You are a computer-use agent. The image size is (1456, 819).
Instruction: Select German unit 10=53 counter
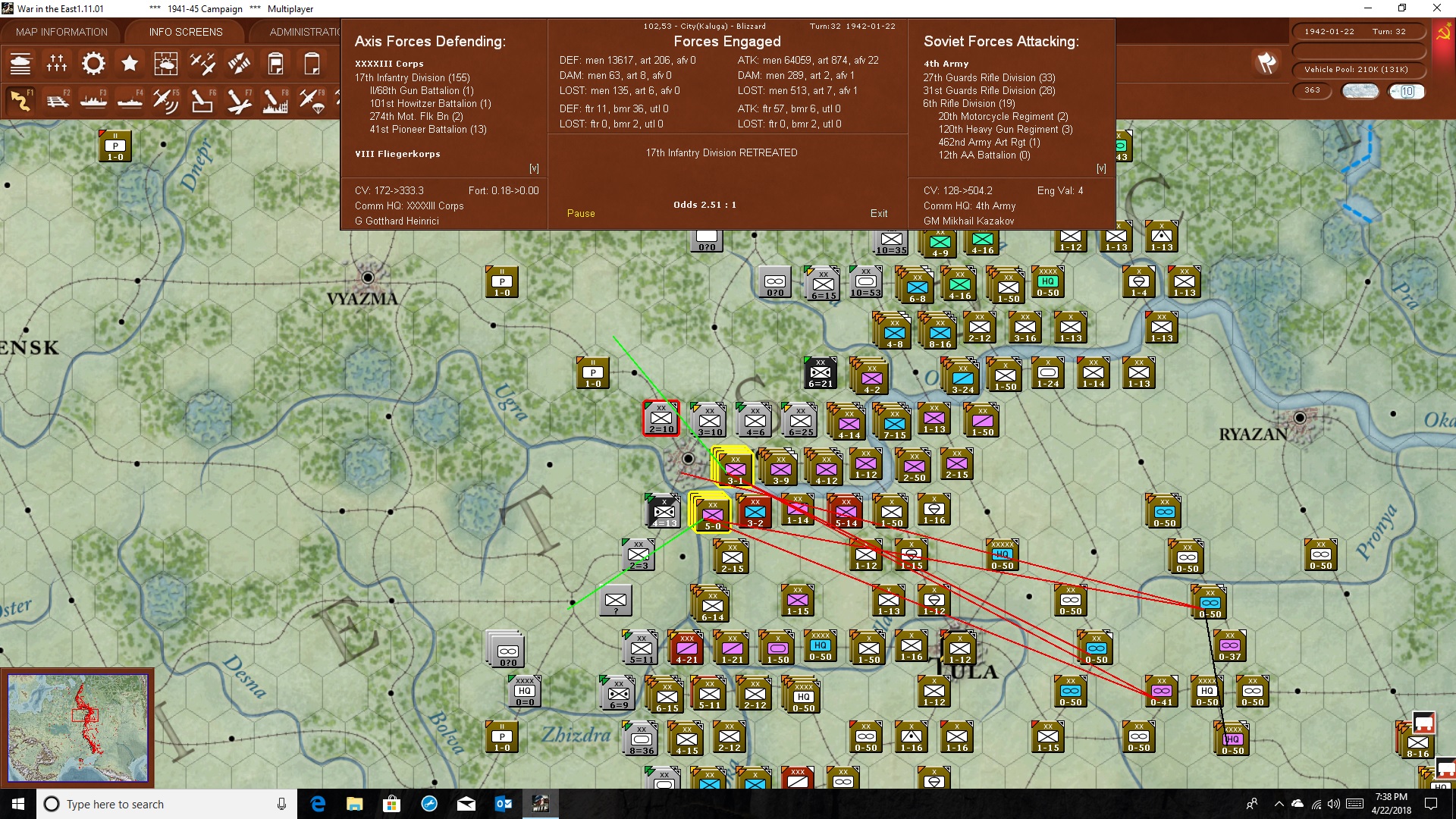point(865,281)
